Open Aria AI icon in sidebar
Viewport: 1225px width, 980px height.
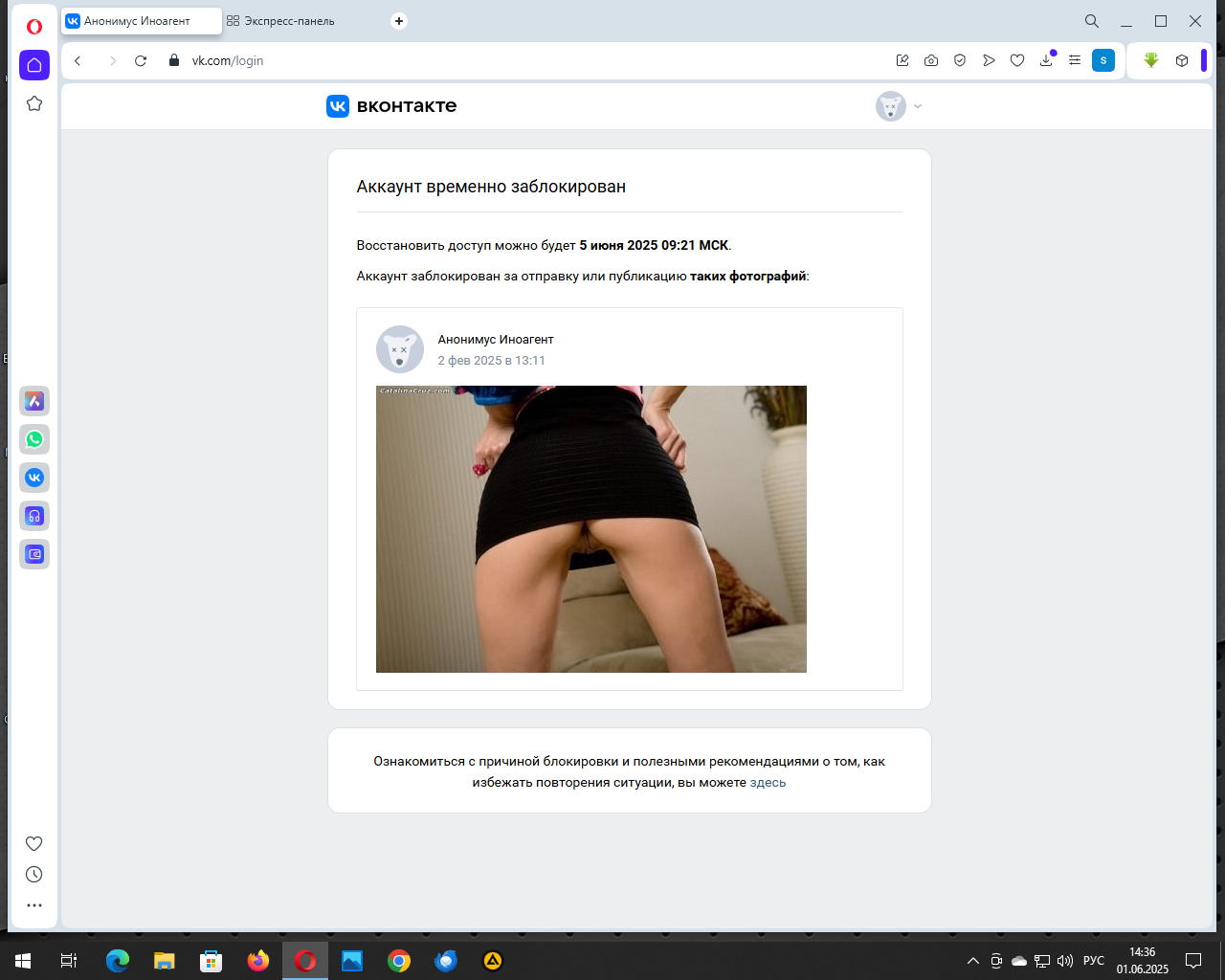34,401
